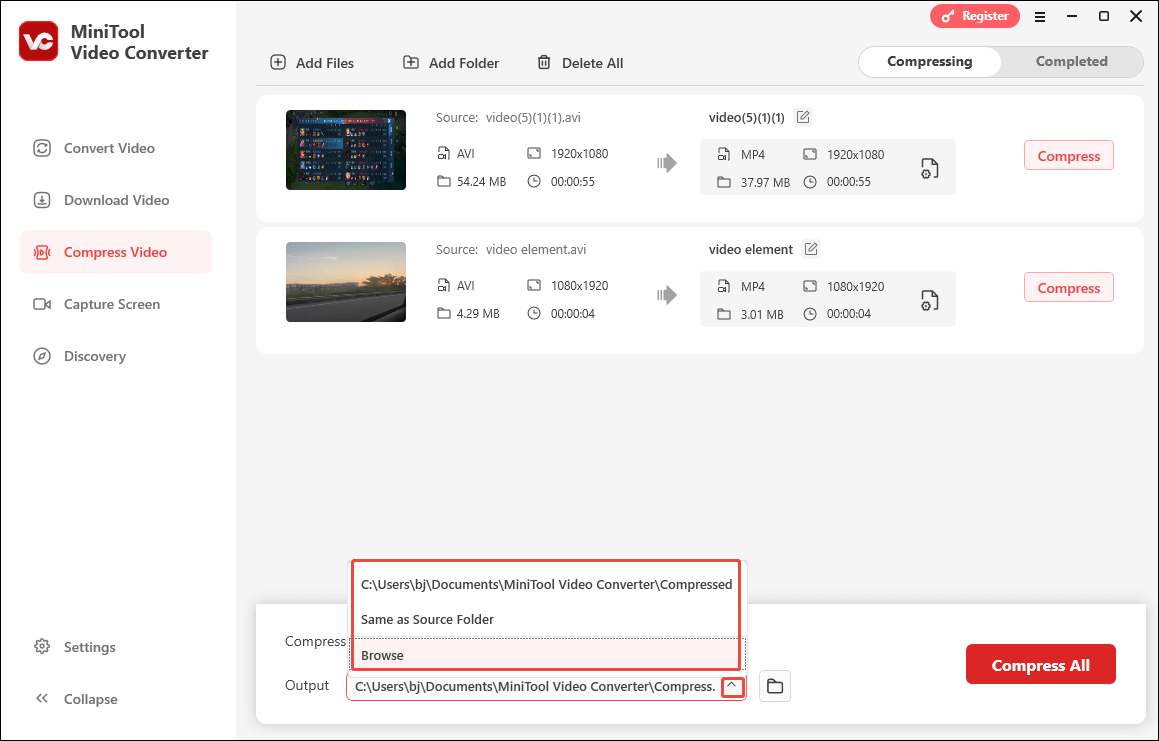Collapse the output path dropdown arrow
The image size is (1159, 741).
pos(732,686)
